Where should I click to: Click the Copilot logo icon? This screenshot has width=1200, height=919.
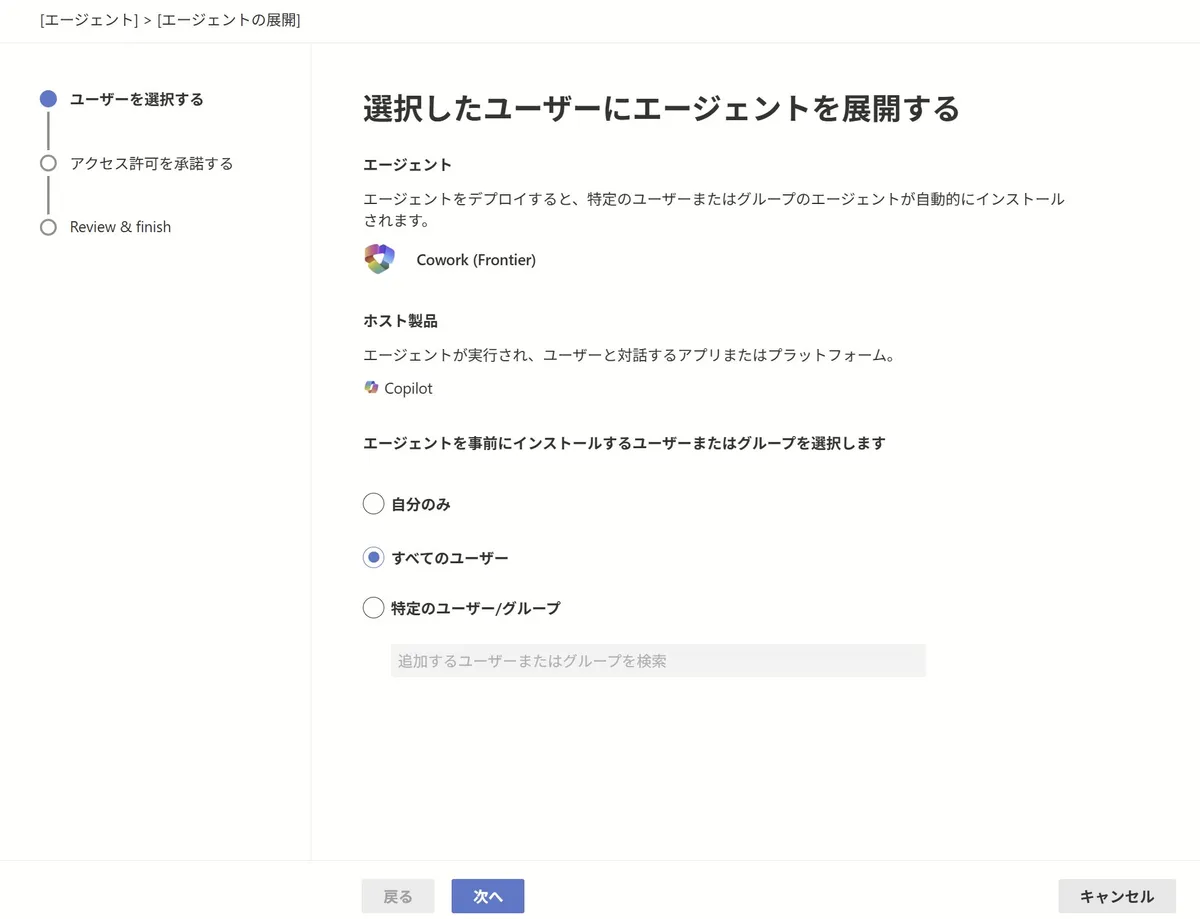(372, 388)
